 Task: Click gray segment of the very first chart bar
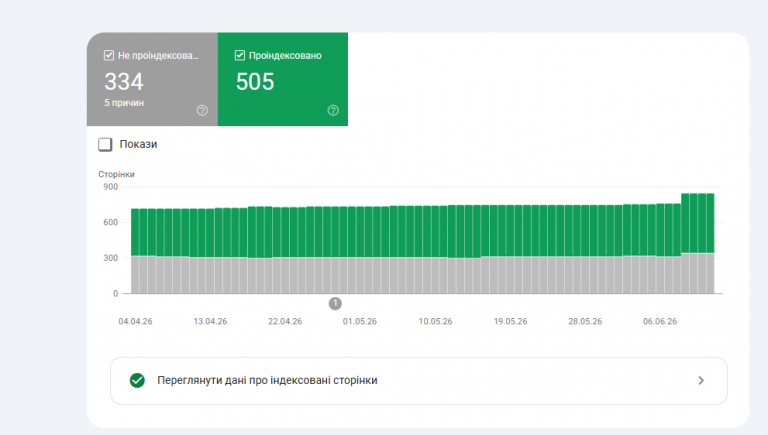(x=135, y=274)
